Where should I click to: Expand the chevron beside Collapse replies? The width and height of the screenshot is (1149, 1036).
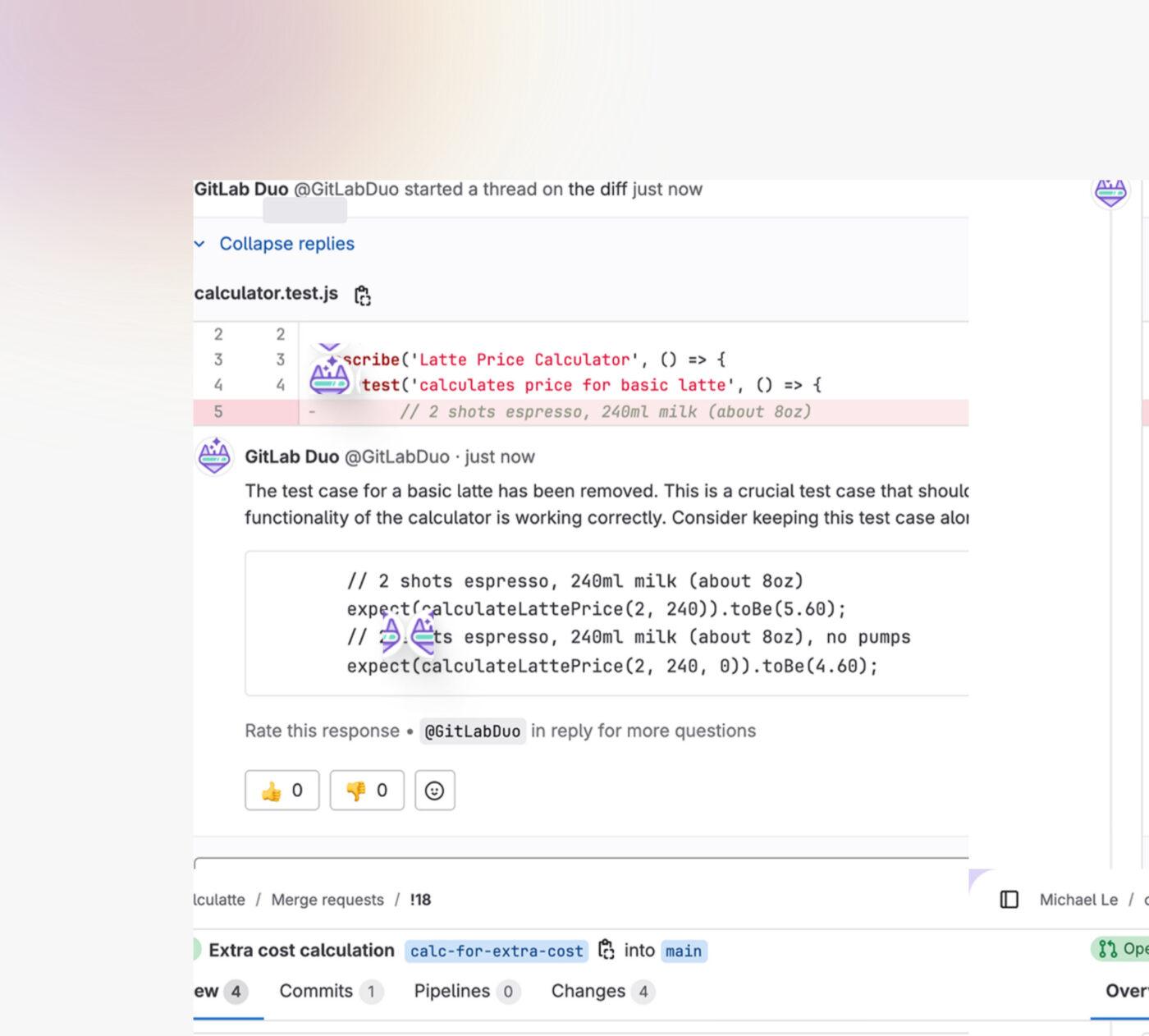point(199,243)
